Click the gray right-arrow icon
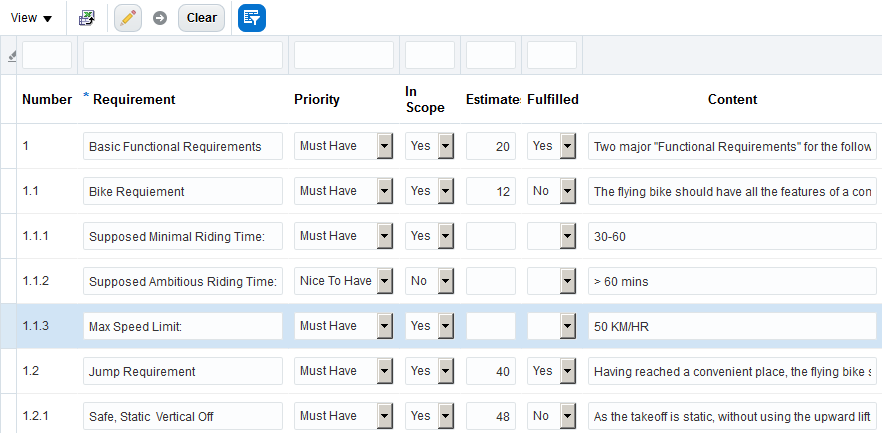Viewport: 882px width, 433px height. coord(160,18)
